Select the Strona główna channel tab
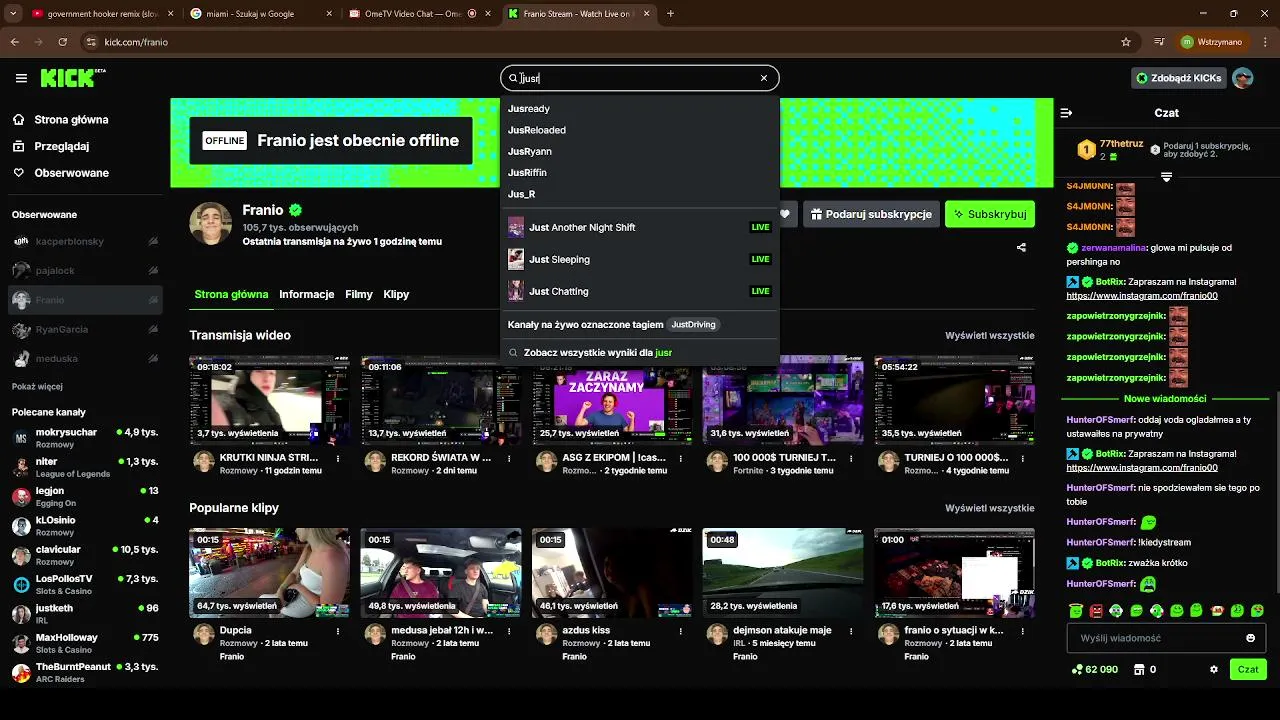Image resolution: width=1280 pixels, height=720 pixels. [231, 294]
